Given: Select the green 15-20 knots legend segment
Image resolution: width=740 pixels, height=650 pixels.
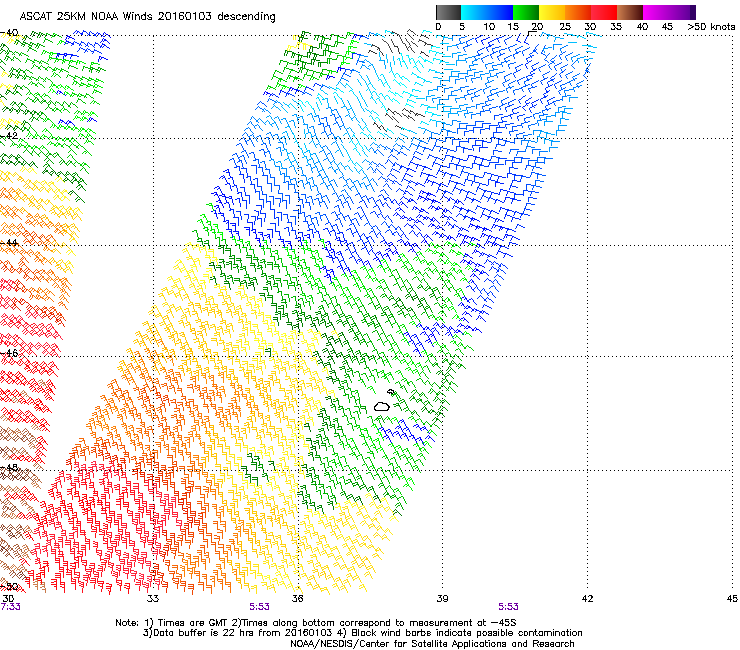Looking at the screenshot, I should click(x=526, y=12).
